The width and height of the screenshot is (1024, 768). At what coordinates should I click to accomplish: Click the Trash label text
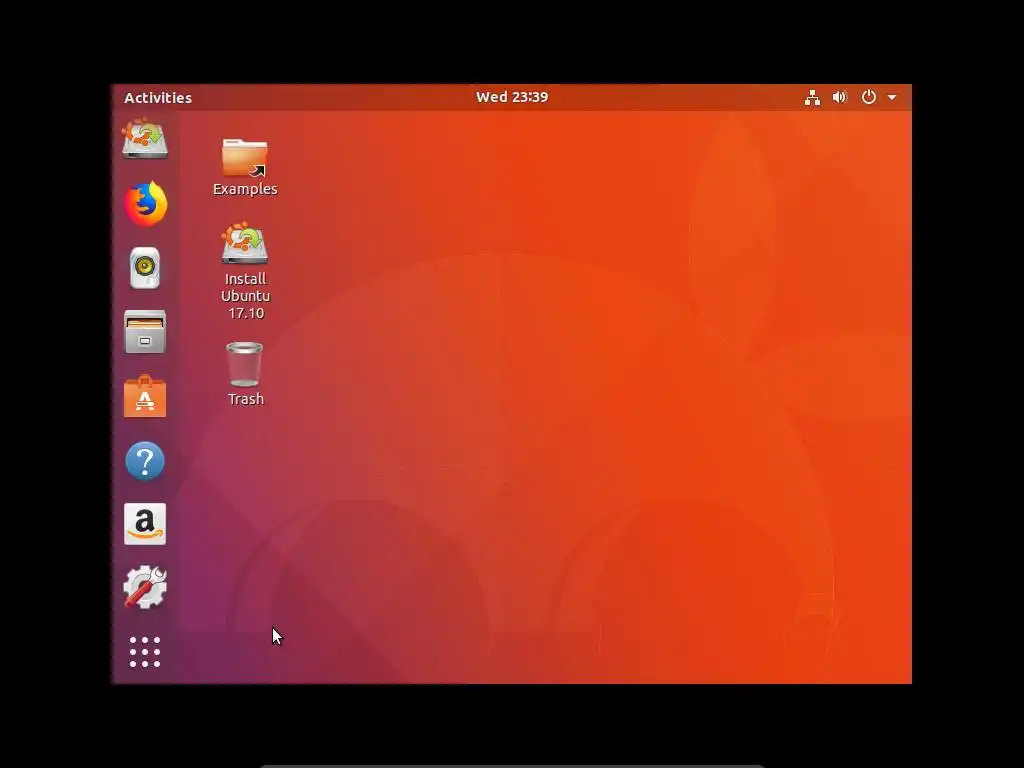tap(246, 399)
